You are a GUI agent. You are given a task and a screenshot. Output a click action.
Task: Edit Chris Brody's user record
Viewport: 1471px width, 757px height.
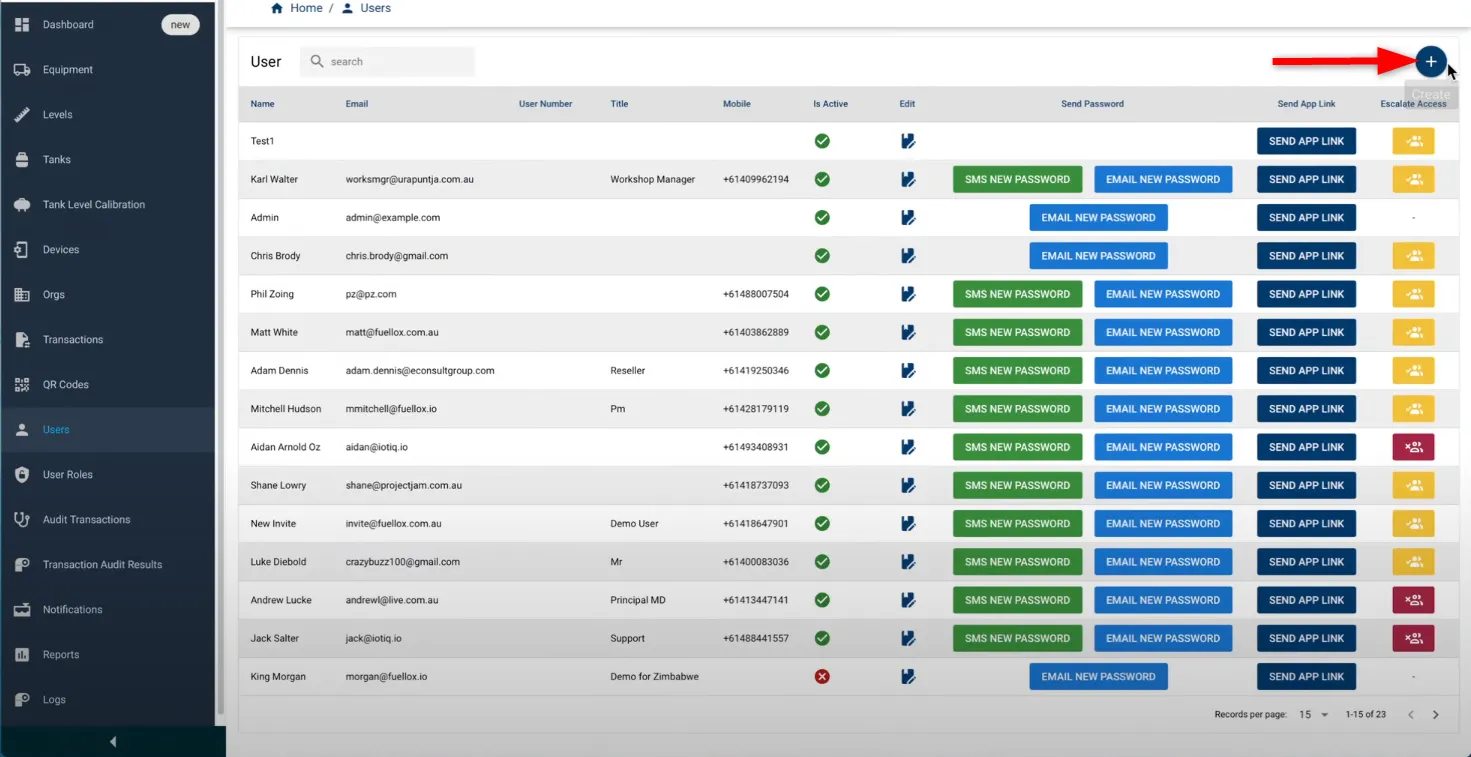click(x=908, y=256)
